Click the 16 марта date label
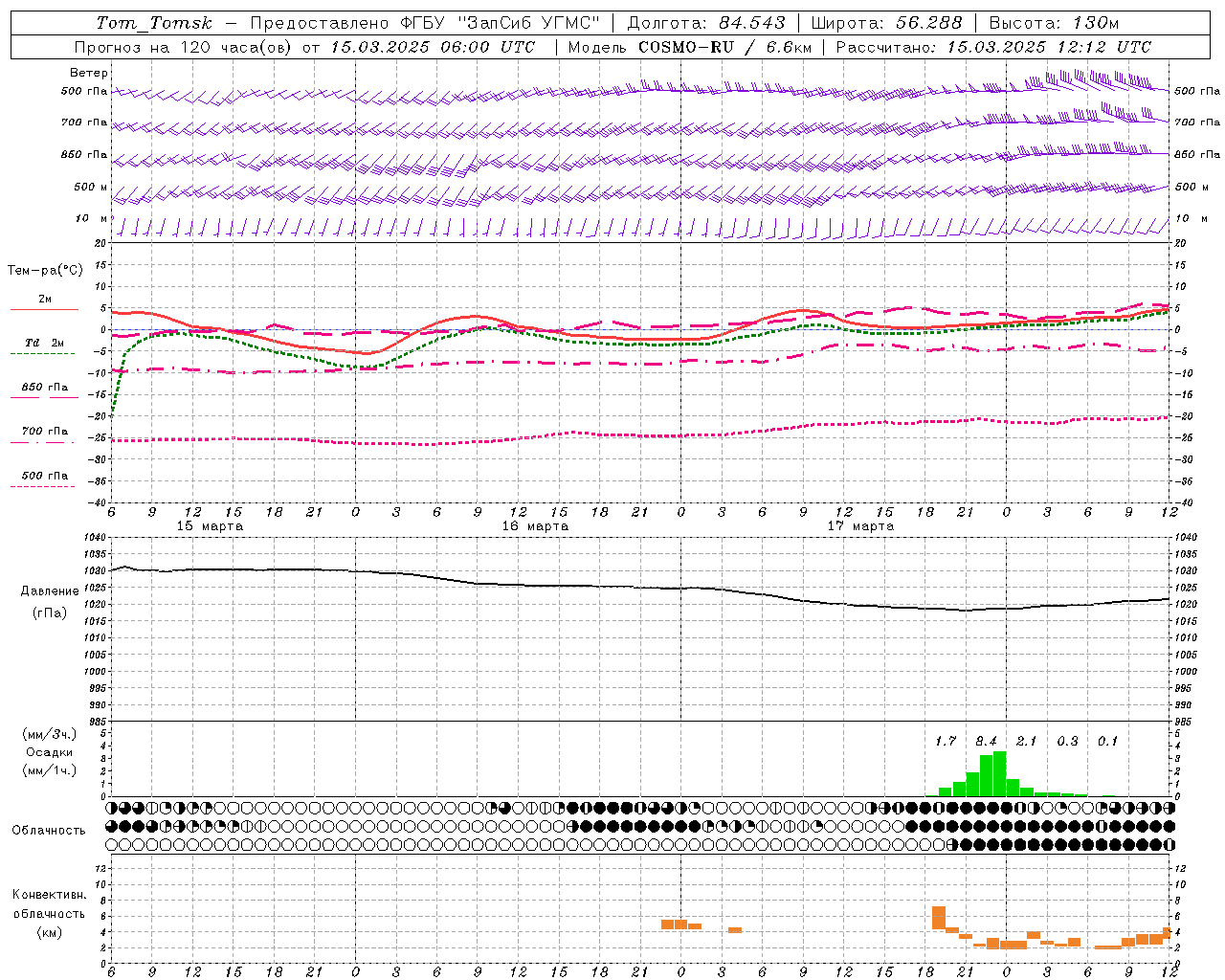The height and width of the screenshot is (980, 1225). click(x=535, y=525)
